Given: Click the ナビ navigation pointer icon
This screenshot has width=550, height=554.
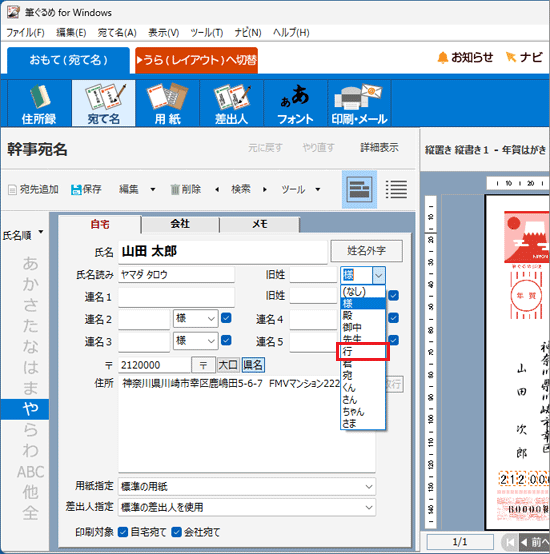Looking at the screenshot, I should [x=510, y=57].
